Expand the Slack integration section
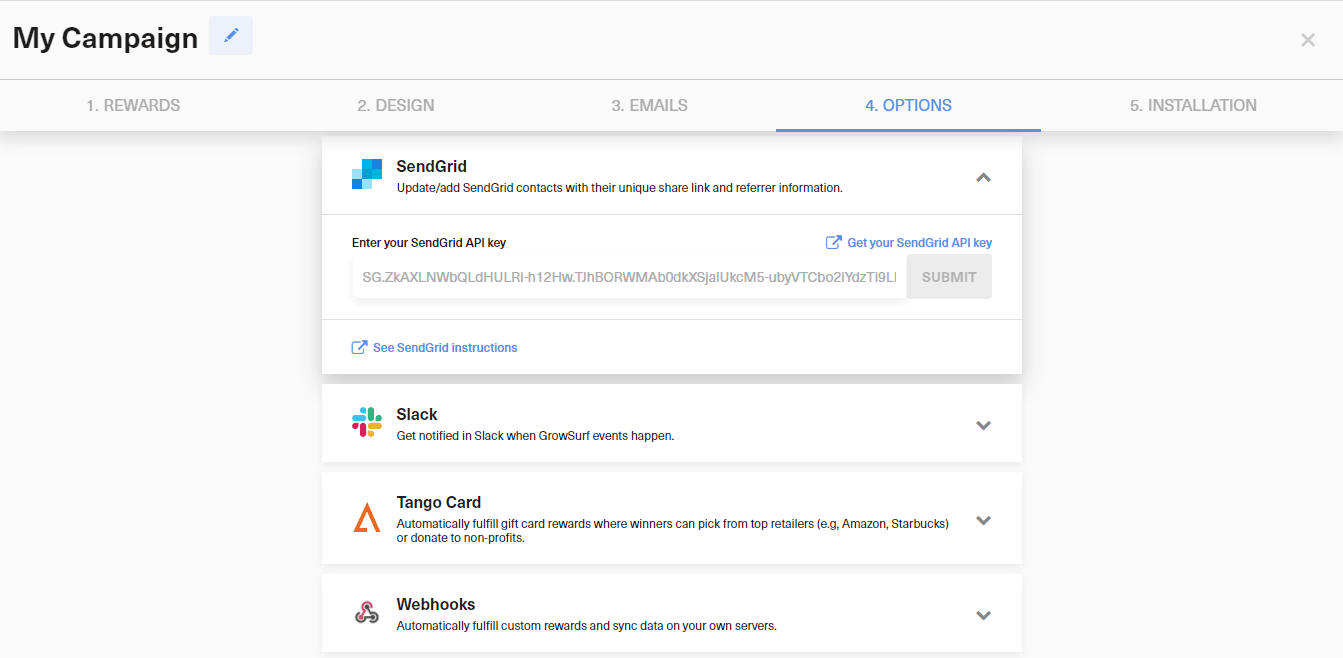This screenshot has height=658, width=1343. (x=983, y=425)
